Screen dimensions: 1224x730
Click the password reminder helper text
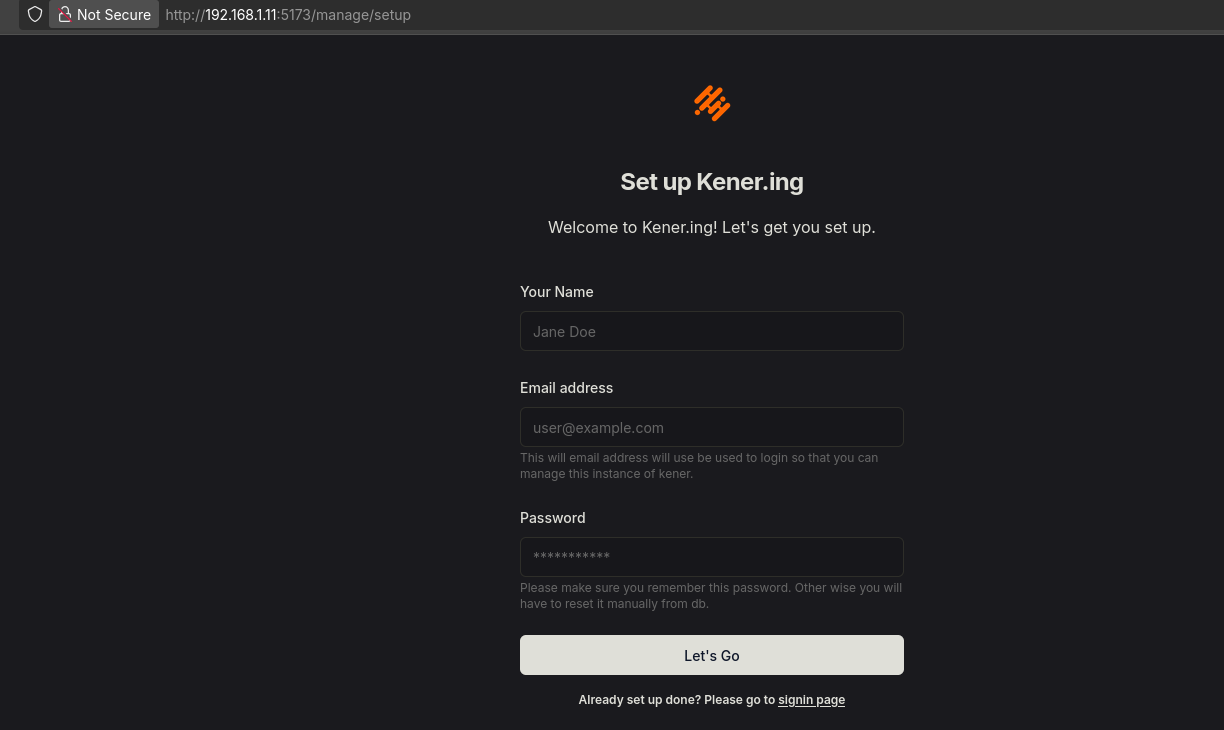point(711,596)
